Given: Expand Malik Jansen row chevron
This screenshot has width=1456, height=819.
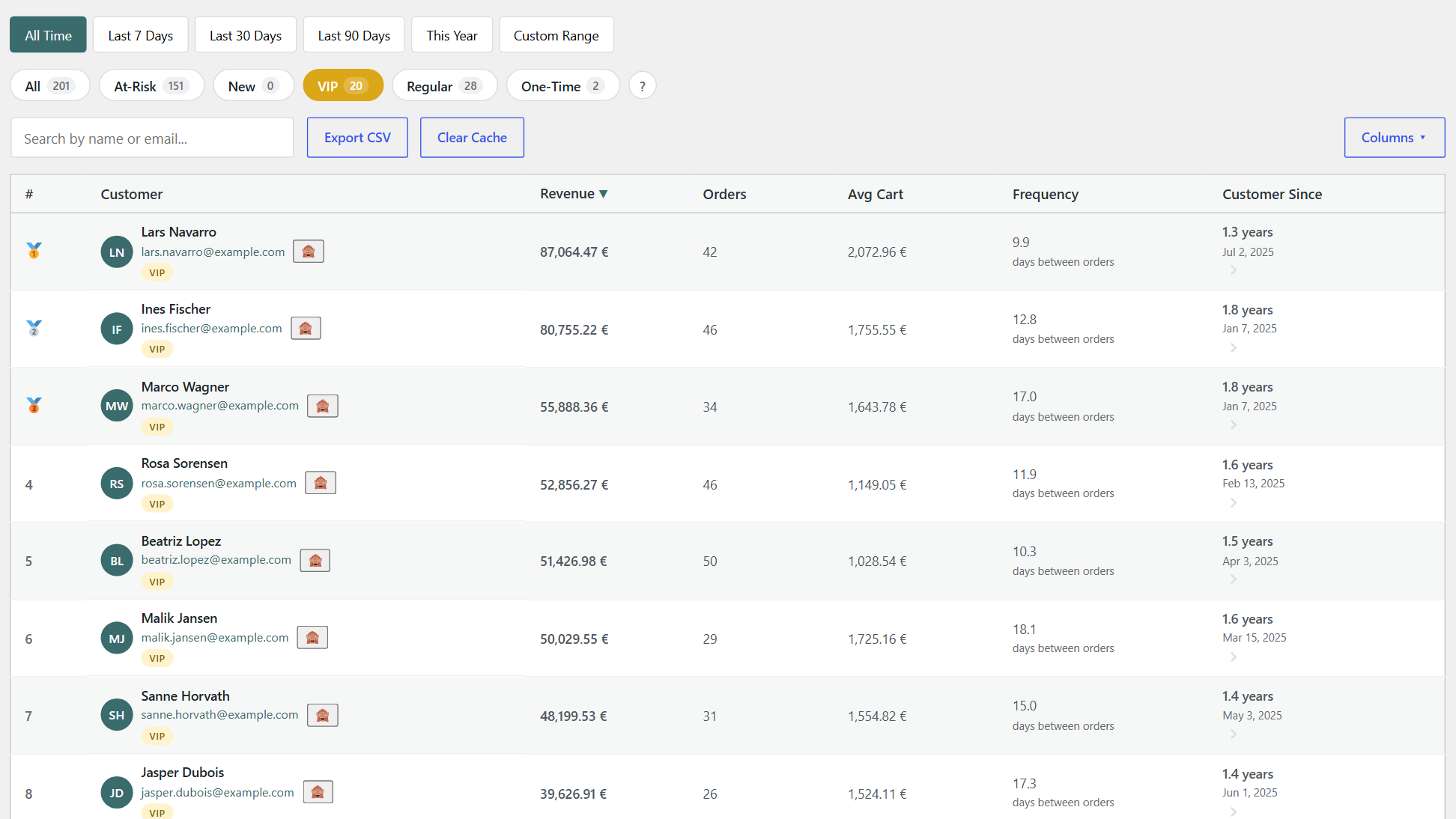Looking at the screenshot, I should (1233, 657).
